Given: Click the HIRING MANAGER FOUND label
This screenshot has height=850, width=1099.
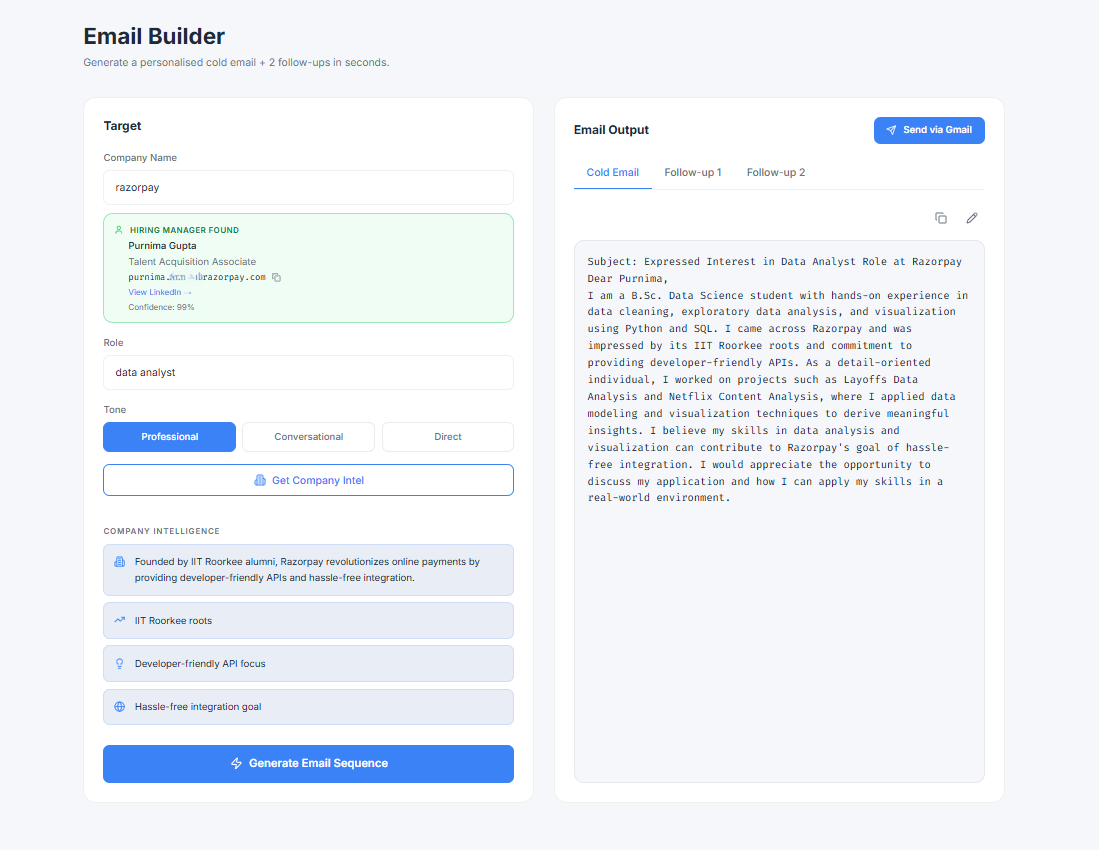Looking at the screenshot, I should 184,230.
